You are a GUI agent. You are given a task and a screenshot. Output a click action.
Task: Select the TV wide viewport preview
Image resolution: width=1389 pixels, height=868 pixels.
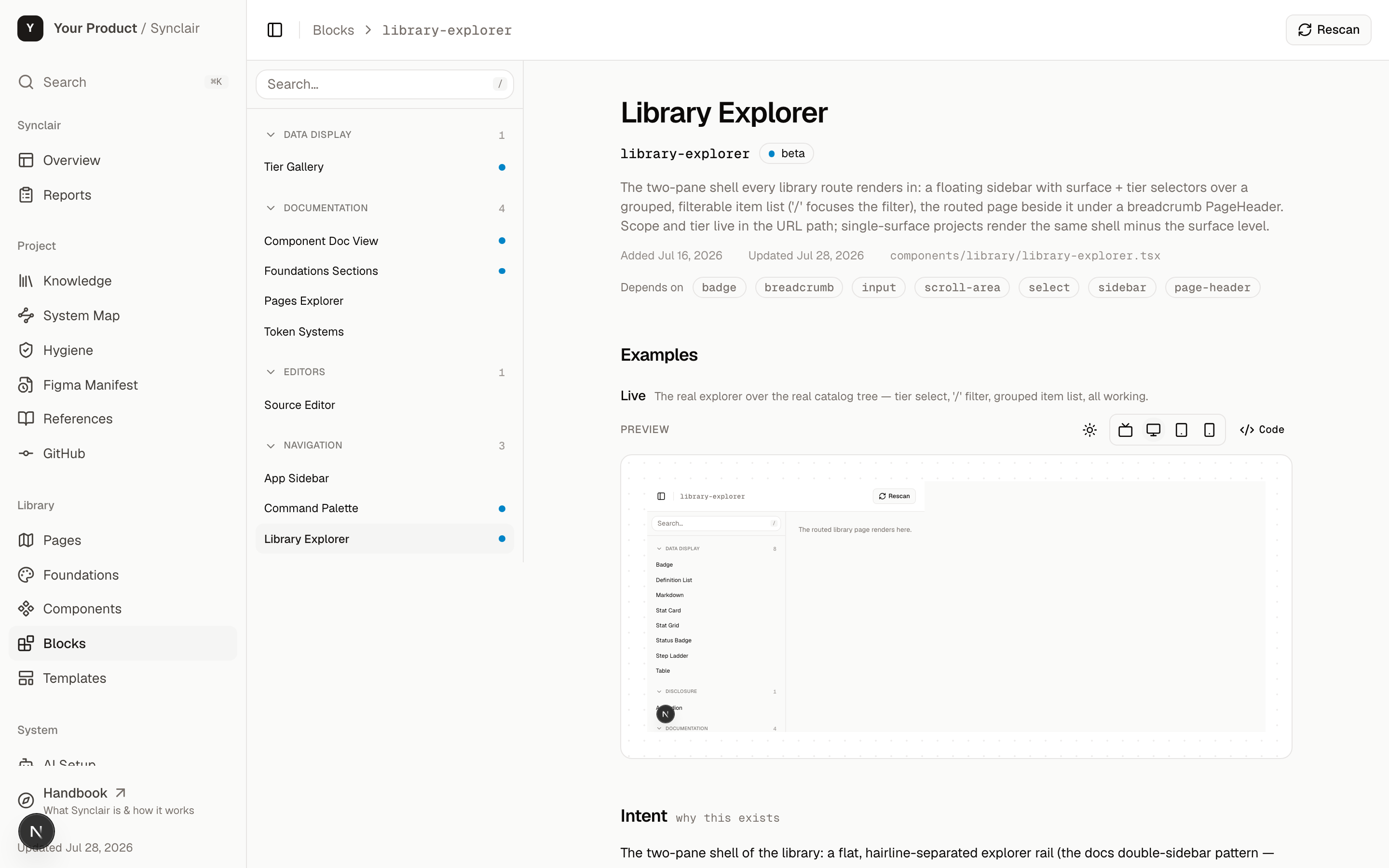1125,430
